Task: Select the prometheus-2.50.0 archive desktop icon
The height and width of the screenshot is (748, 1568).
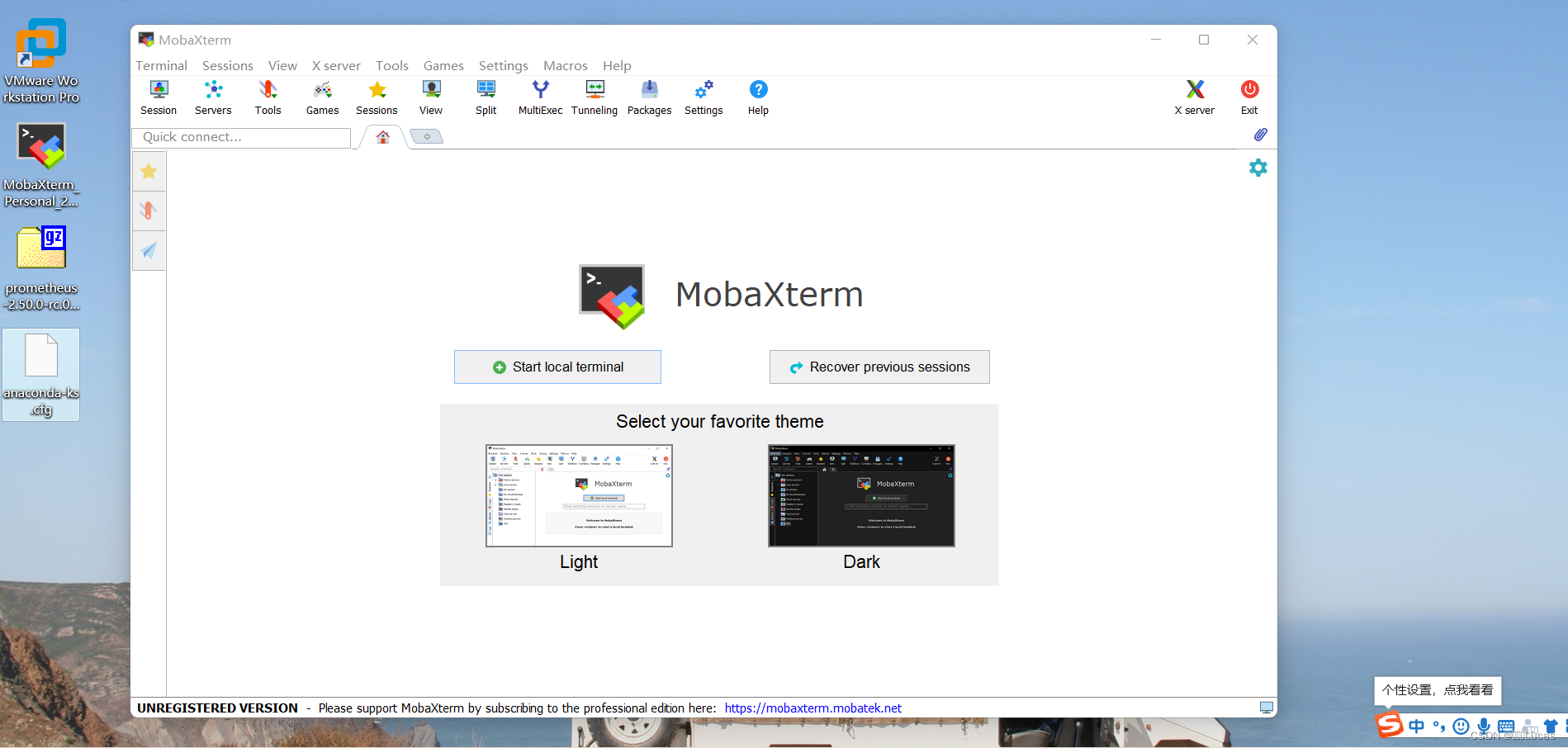Action: pyautogui.click(x=41, y=268)
